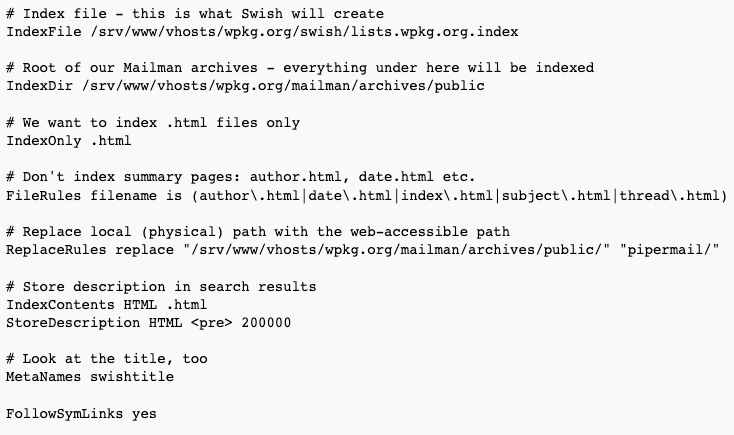
Task: Click the FollowSymLinks yes line
Action: (81, 414)
